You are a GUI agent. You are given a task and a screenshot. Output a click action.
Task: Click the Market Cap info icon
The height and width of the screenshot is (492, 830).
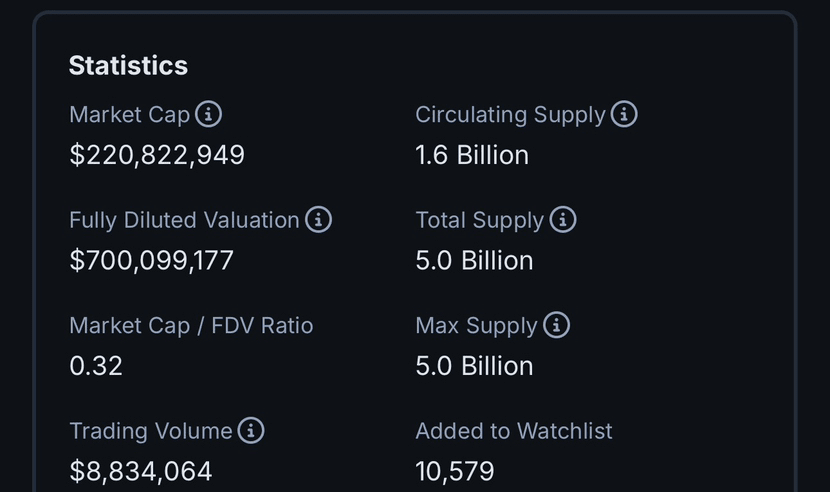[208, 114]
